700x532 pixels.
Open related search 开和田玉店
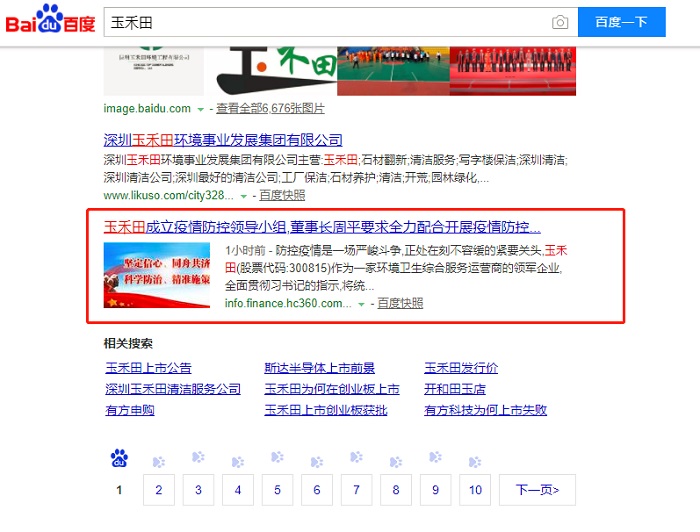[x=455, y=389]
